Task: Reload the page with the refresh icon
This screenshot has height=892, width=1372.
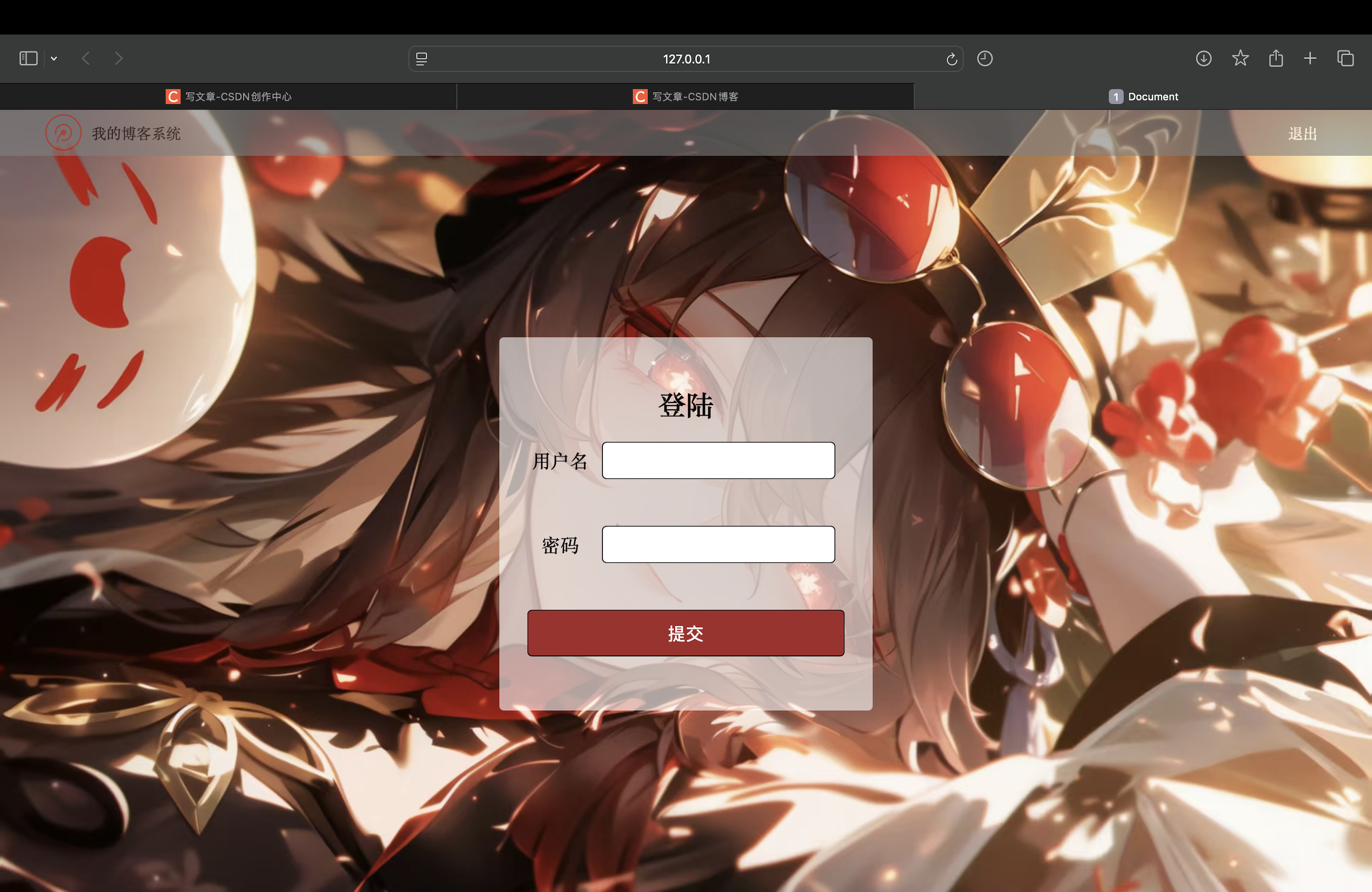Action: [x=951, y=59]
